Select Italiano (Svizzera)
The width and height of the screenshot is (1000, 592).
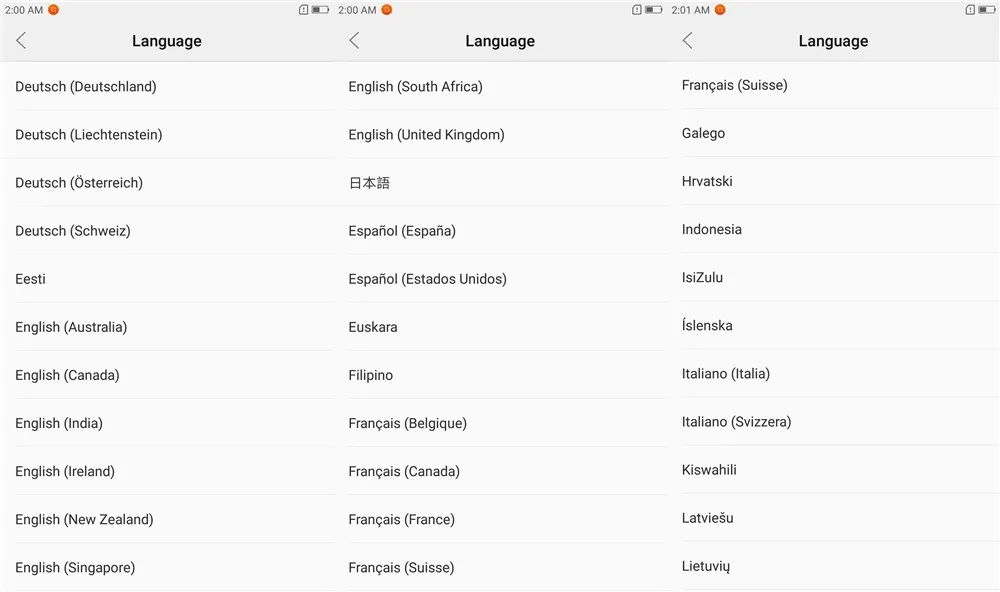834,422
